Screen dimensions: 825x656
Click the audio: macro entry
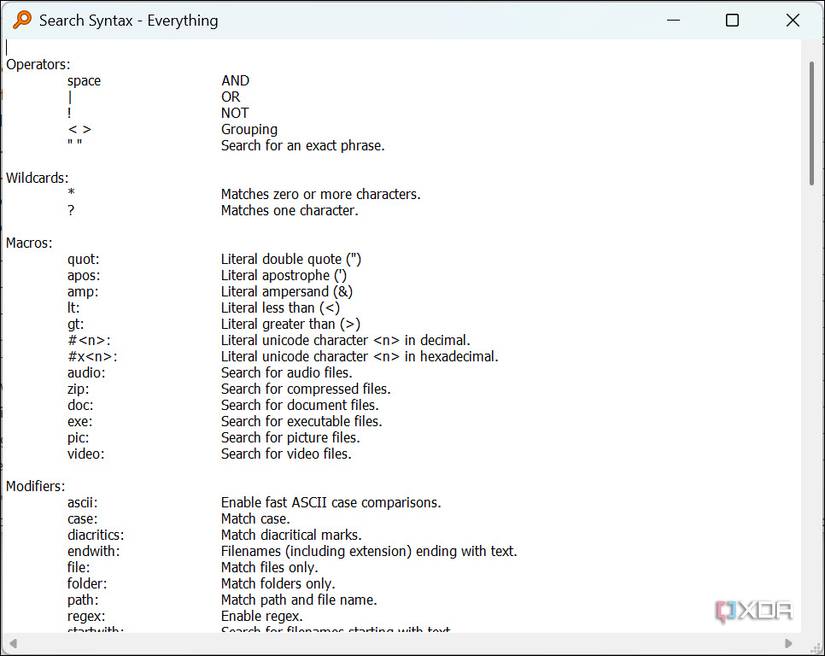(x=86, y=373)
